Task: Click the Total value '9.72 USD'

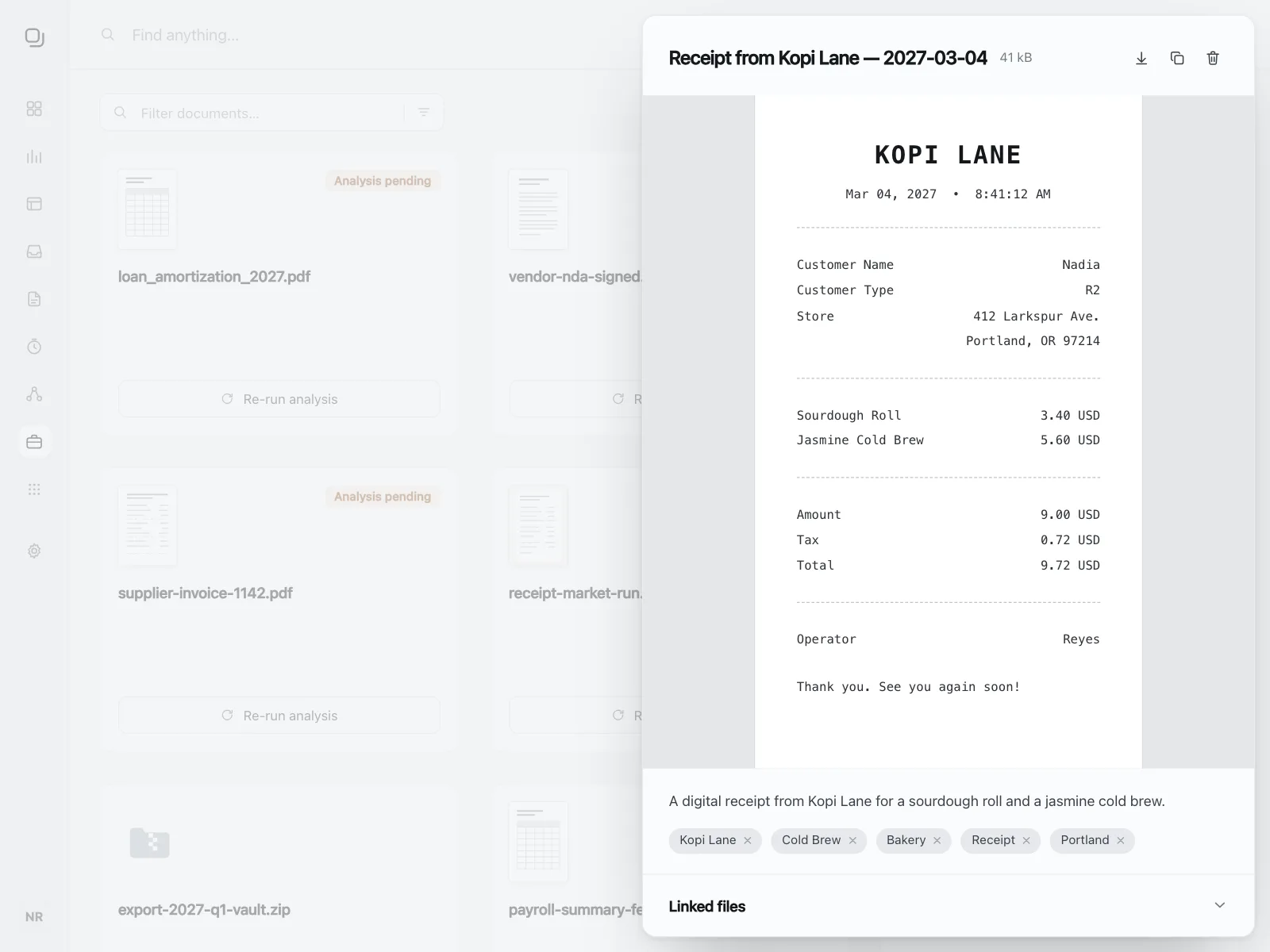Action: [x=1070, y=566]
